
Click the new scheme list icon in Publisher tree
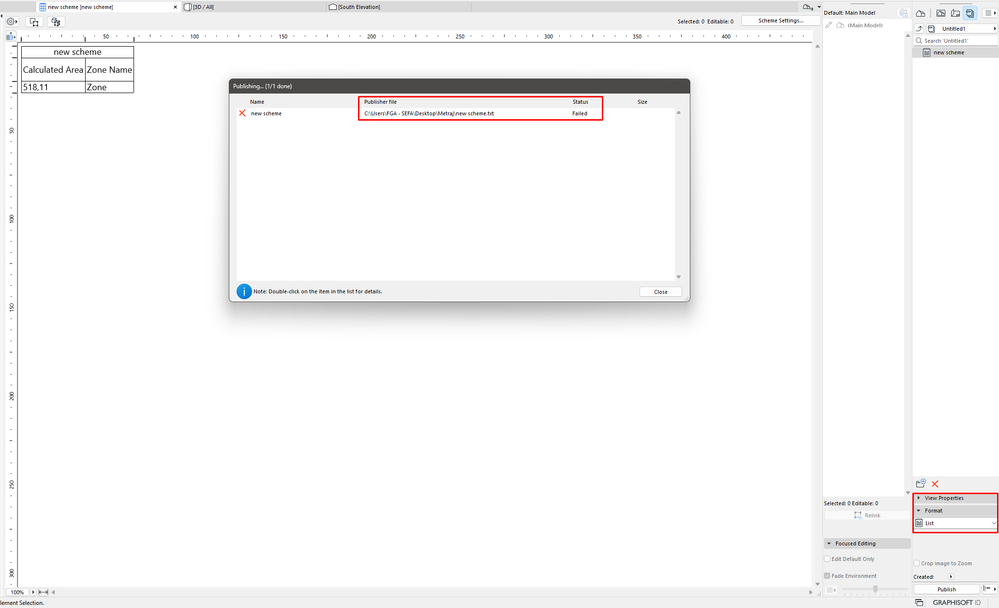(926, 52)
